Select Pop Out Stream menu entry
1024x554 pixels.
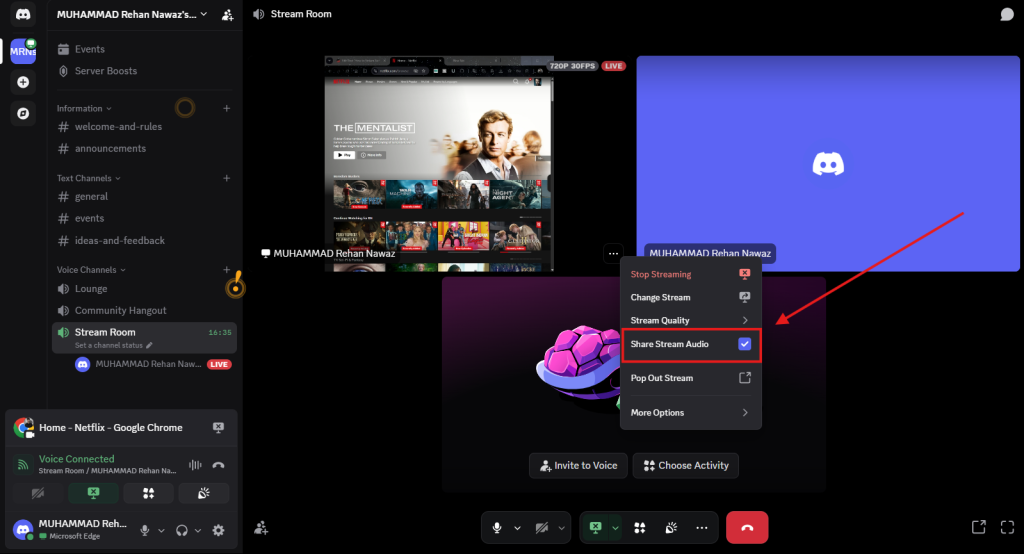690,378
